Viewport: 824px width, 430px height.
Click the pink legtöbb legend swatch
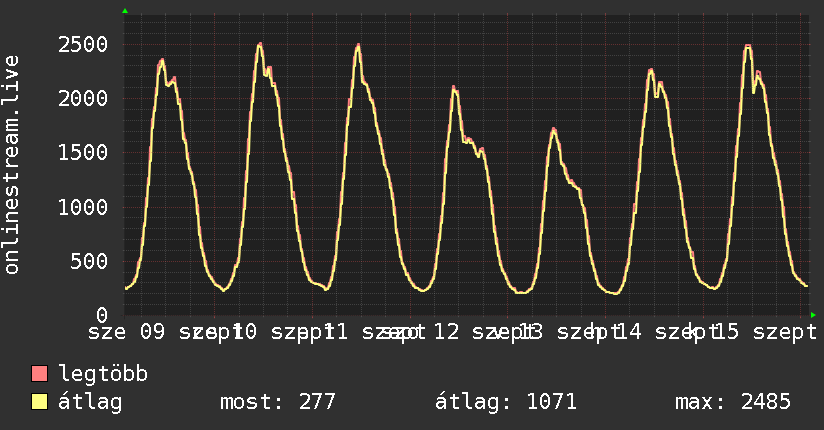point(39,373)
